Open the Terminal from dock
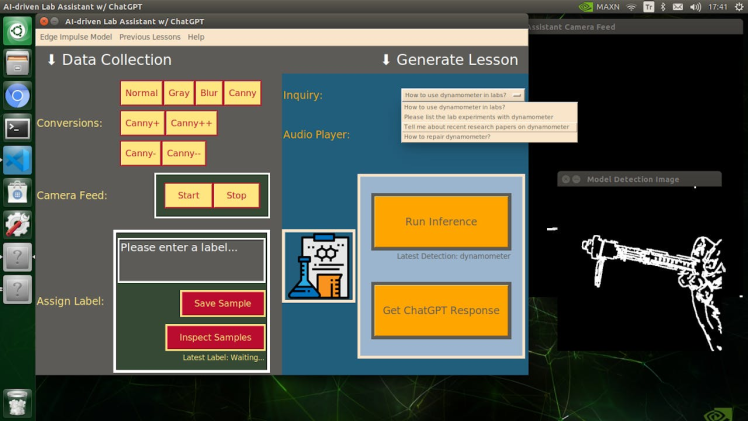 [17, 128]
